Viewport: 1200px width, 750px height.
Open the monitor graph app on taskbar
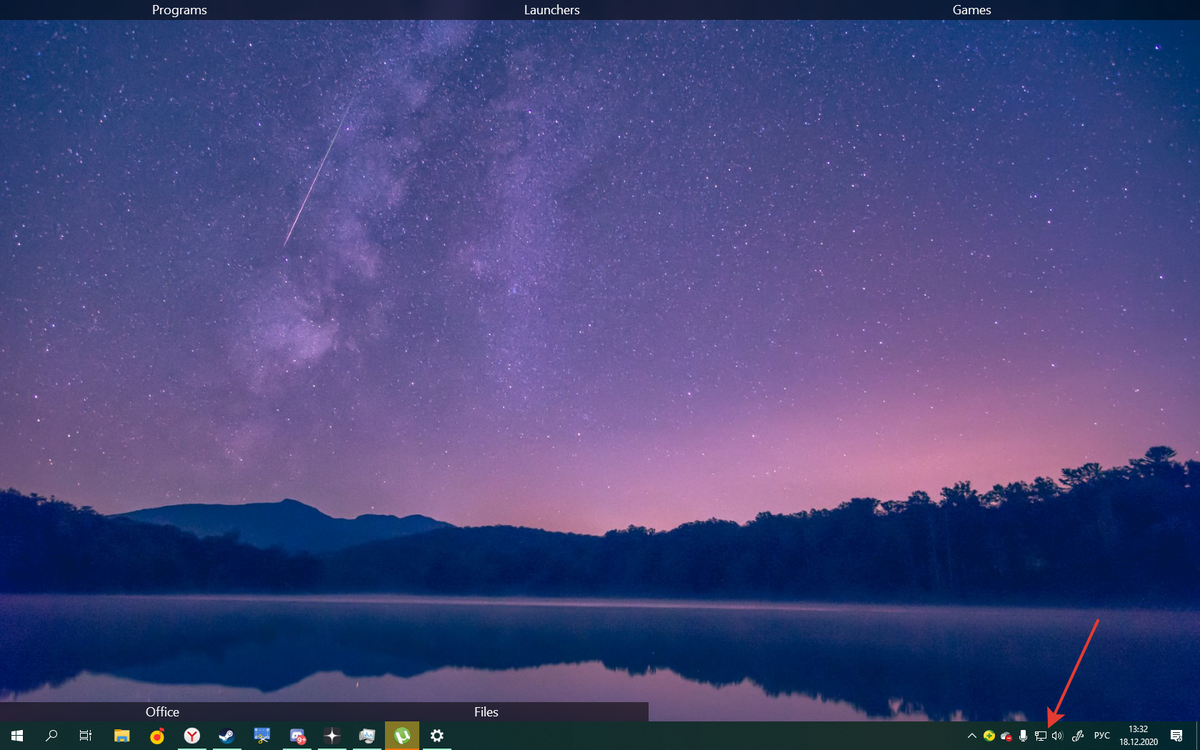click(367, 736)
